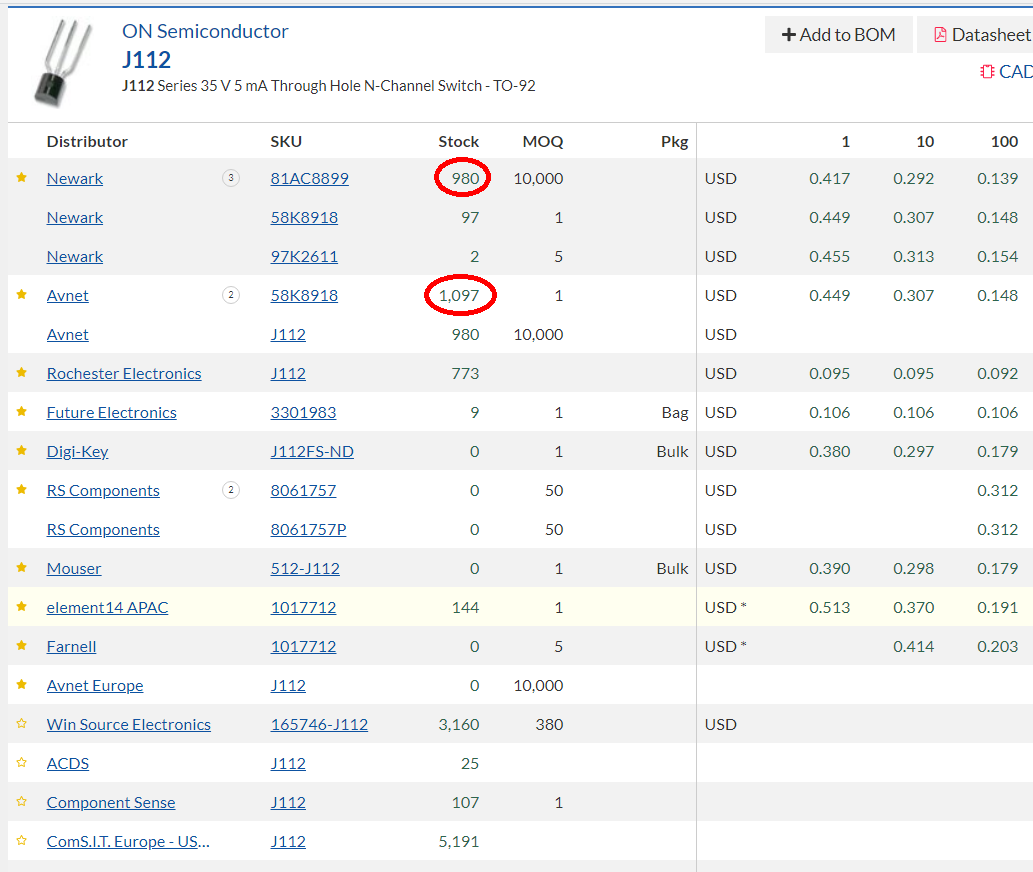Expand Avnet's 2 grouped offers badge
Screen dimensions: 1033x872
(x=231, y=295)
